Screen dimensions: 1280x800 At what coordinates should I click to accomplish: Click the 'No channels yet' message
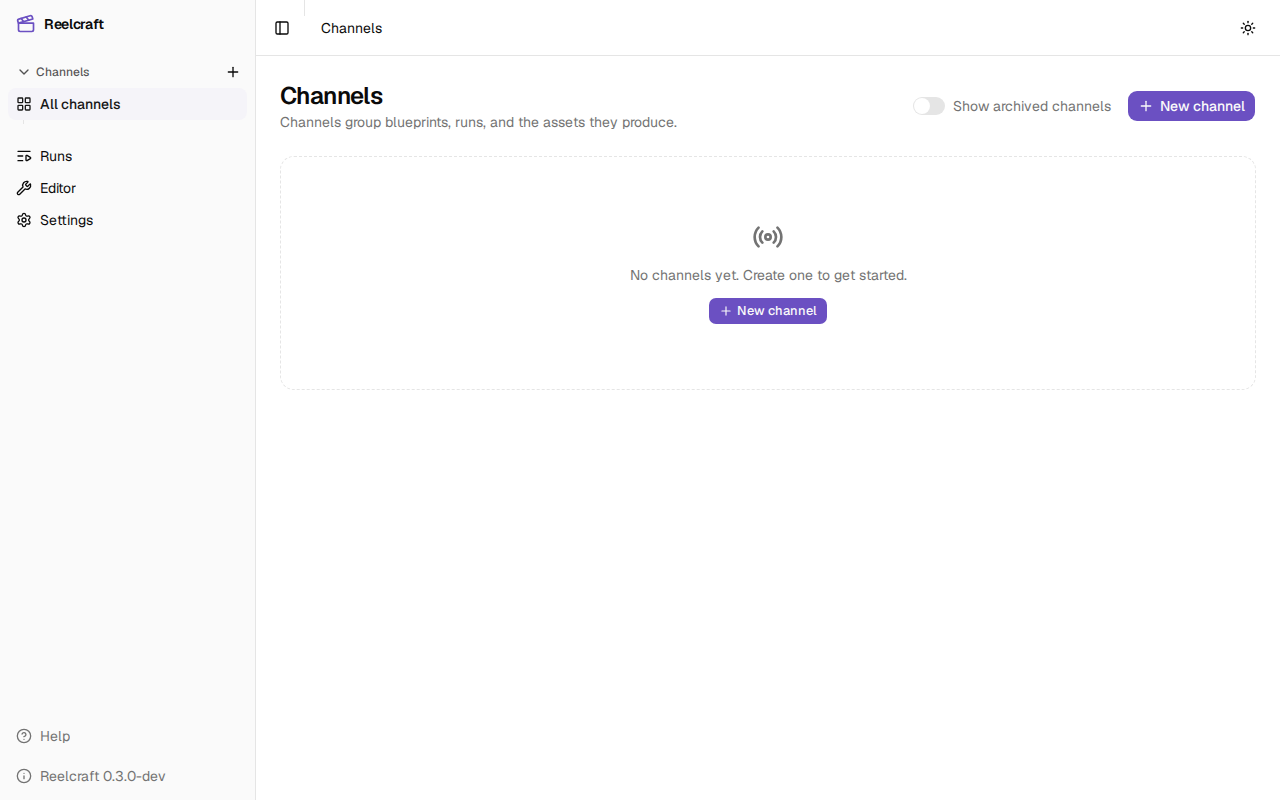(768, 275)
